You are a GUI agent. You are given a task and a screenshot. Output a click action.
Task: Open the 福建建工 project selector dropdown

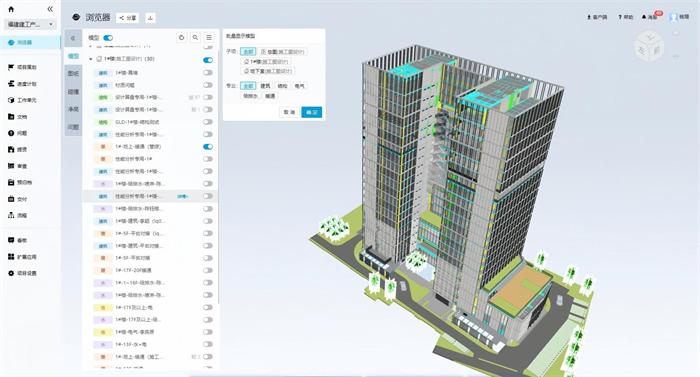tap(30, 24)
